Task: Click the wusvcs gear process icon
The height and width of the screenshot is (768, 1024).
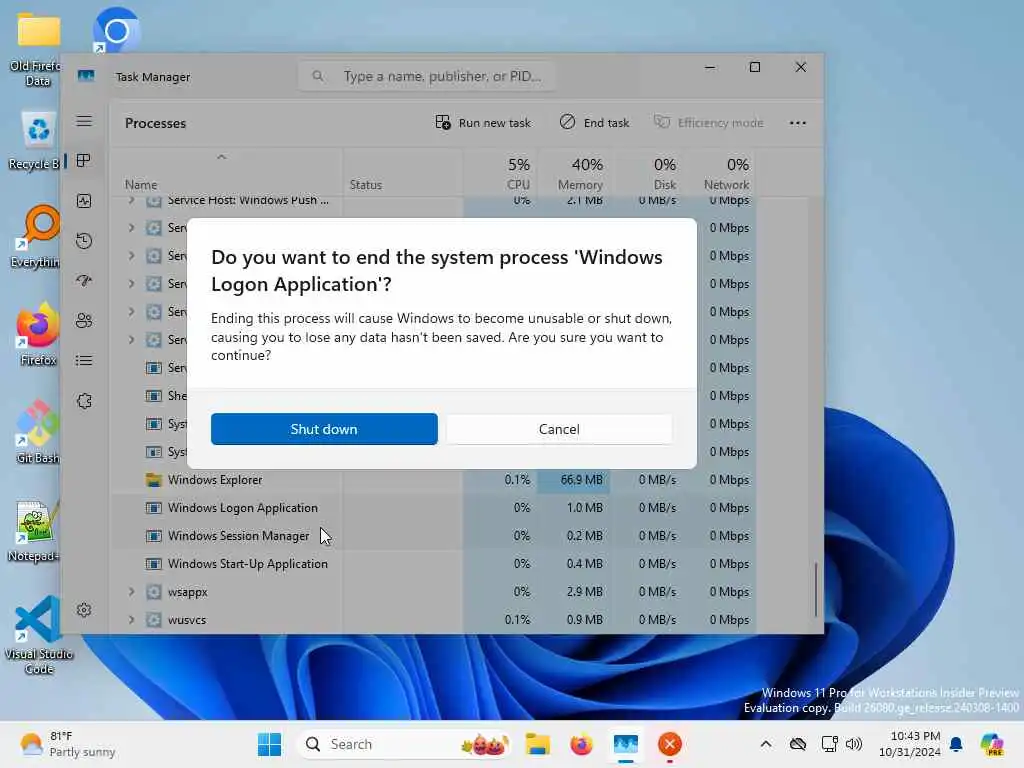Action: (153, 620)
